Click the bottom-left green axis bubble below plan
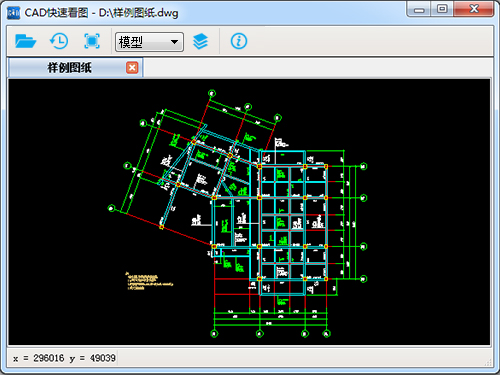The image size is (500, 375). coord(214,333)
